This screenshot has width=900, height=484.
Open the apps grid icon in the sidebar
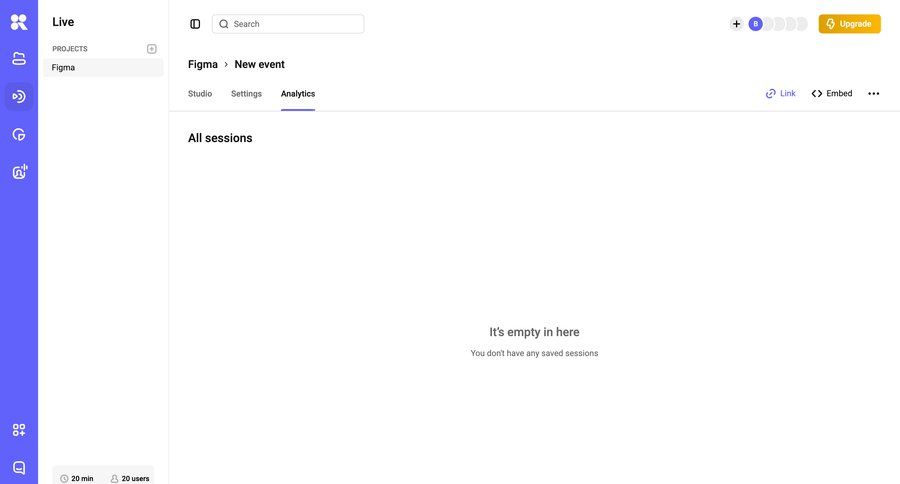[x=19, y=430]
